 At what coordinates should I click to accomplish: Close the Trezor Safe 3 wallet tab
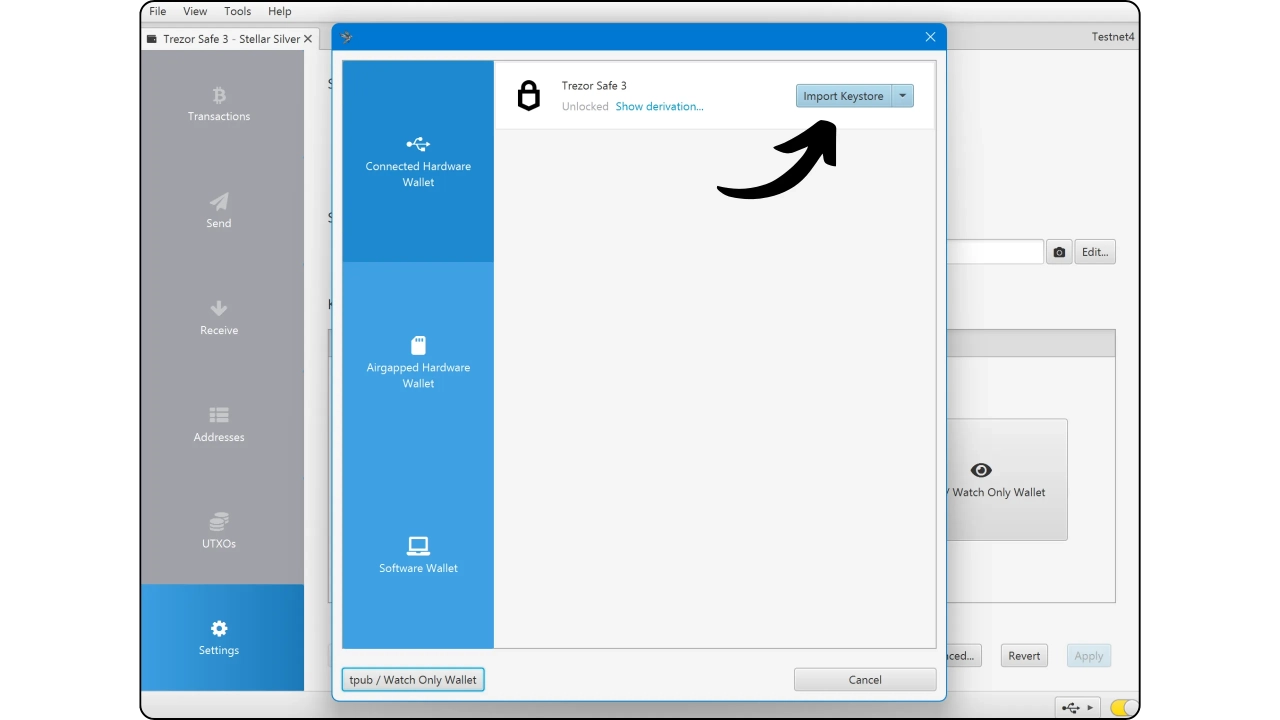coord(308,39)
